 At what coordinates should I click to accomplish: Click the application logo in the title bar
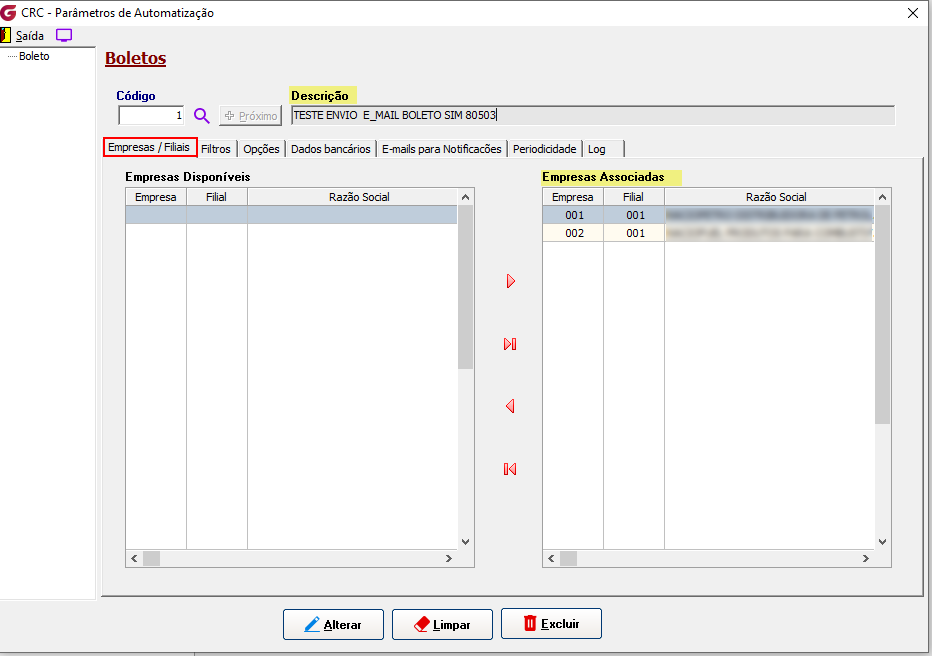(x=8, y=12)
